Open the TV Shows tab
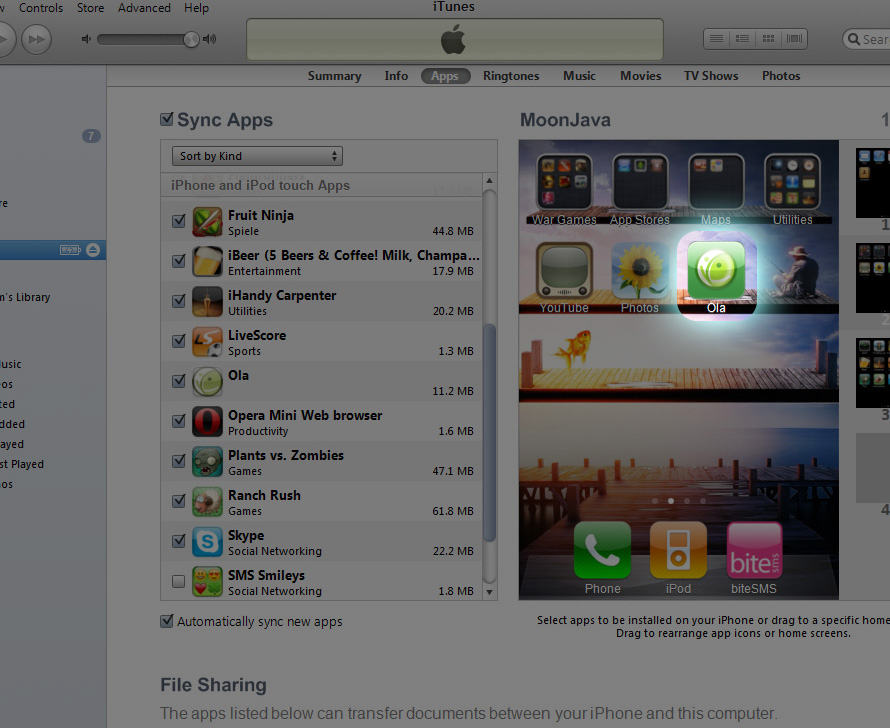 pyautogui.click(x=711, y=76)
